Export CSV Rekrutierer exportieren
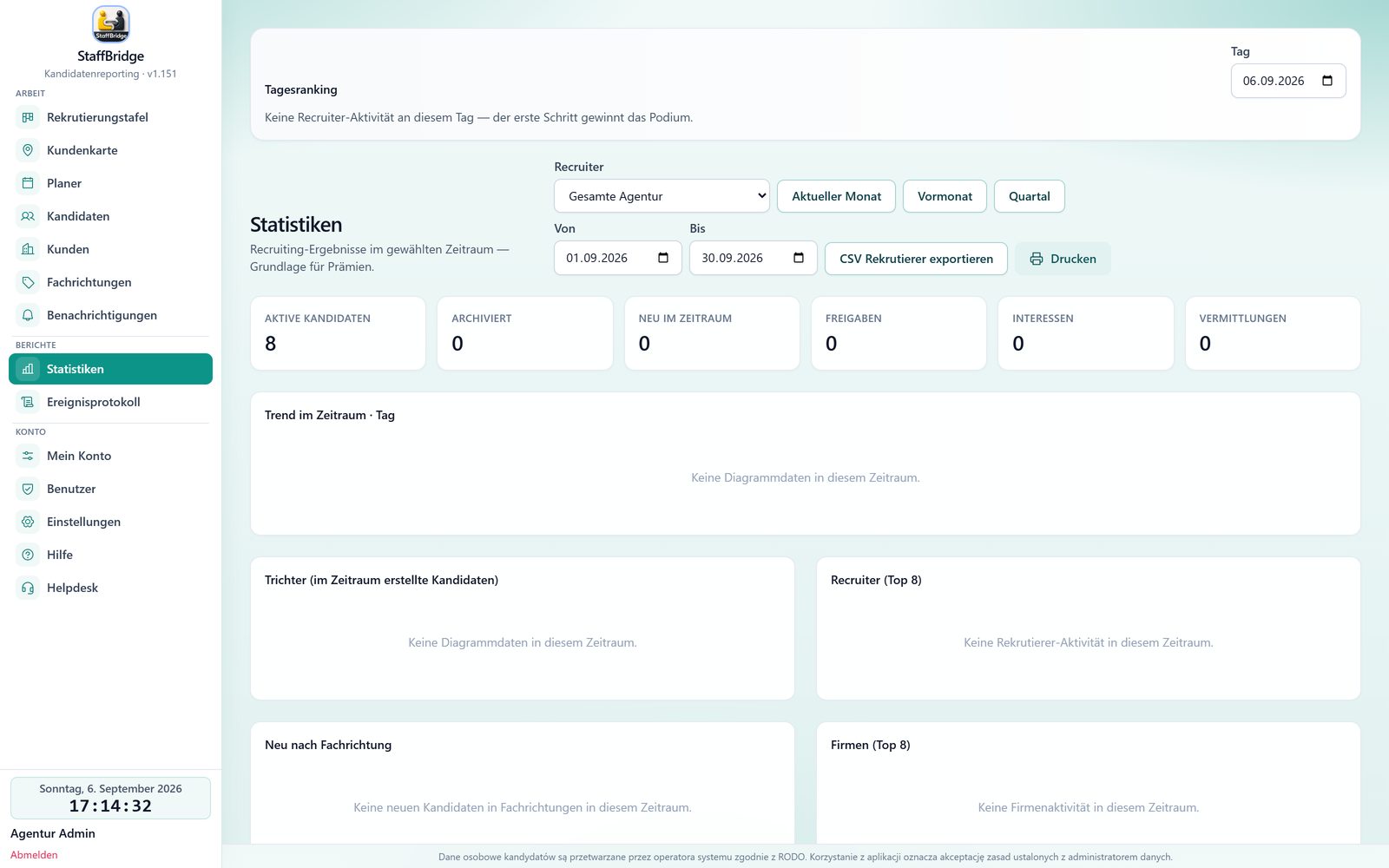The height and width of the screenshot is (868, 1389). click(x=916, y=259)
